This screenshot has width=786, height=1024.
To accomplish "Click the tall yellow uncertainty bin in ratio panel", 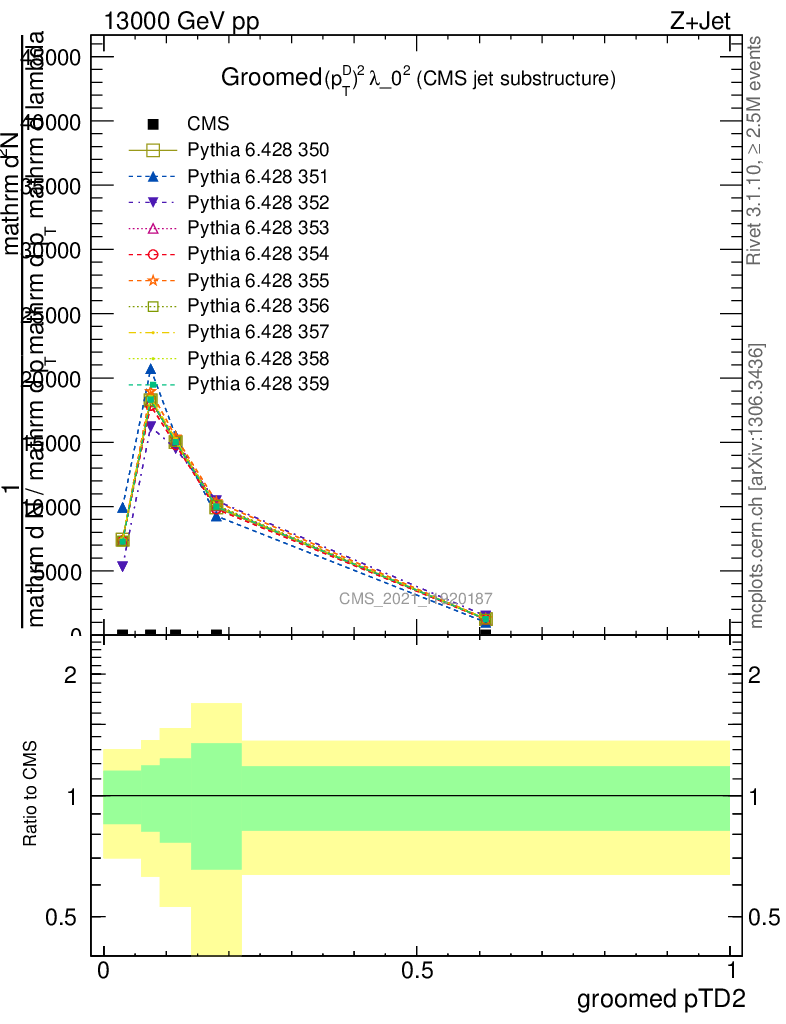I will [x=217, y=829].
